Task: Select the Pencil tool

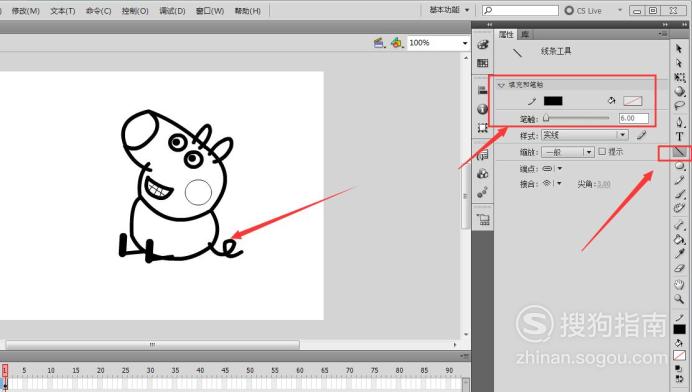Action: [x=679, y=180]
